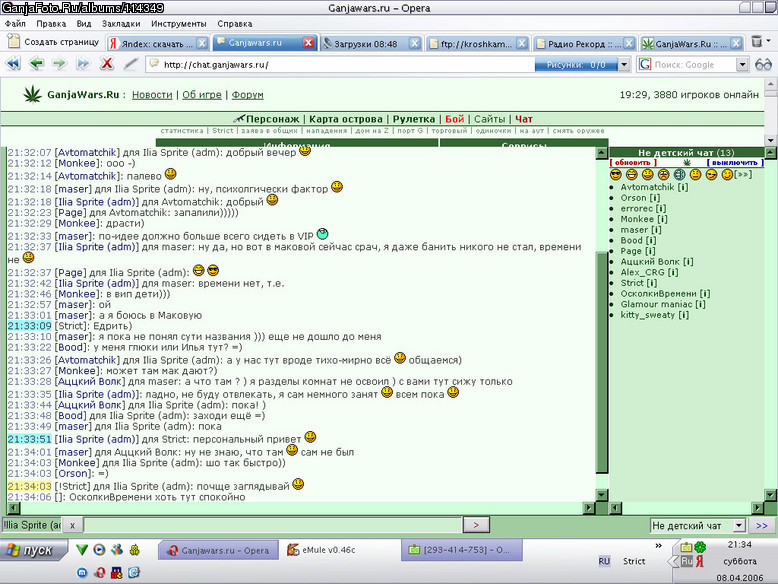Expand hidden tray icons arrow
Screen dimensions: 778x584
point(673,561)
